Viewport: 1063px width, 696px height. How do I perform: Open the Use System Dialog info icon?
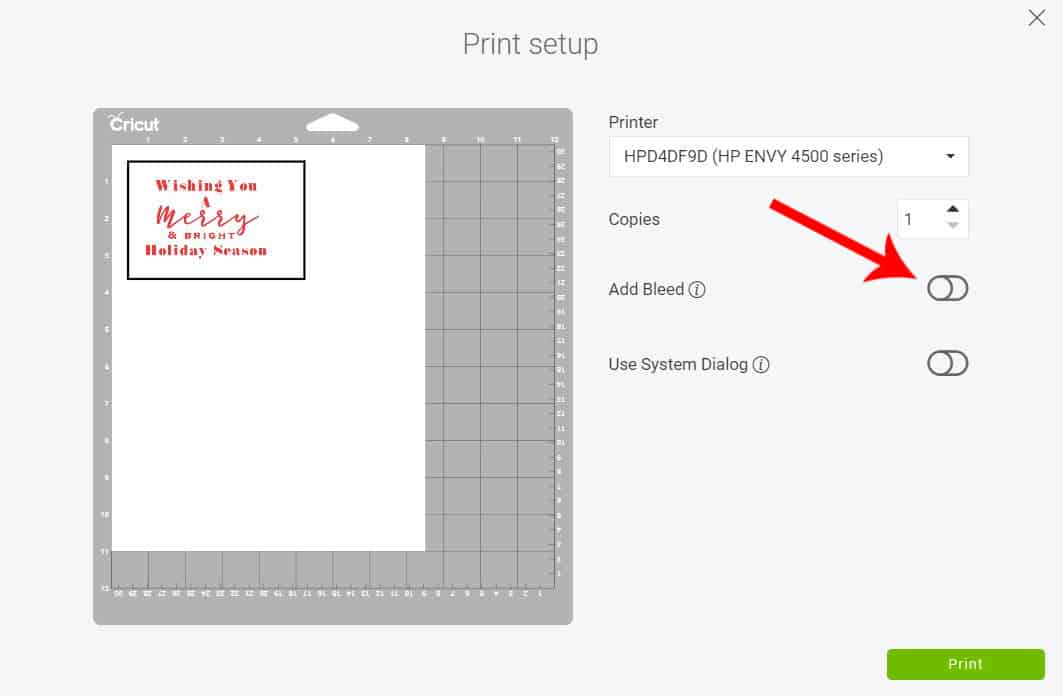[761, 365]
